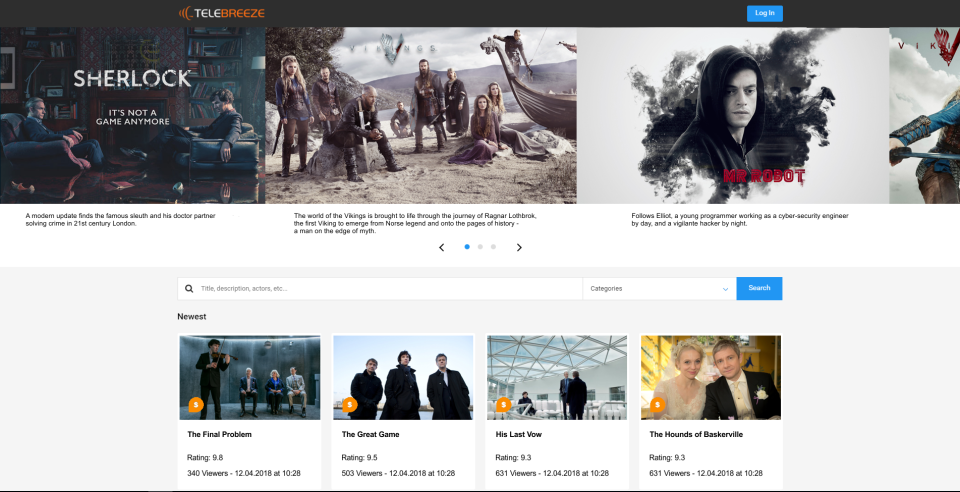Click the Vikings description about Ragnar Lothbrok
Screen dimensions: 960x492
(x=415, y=223)
